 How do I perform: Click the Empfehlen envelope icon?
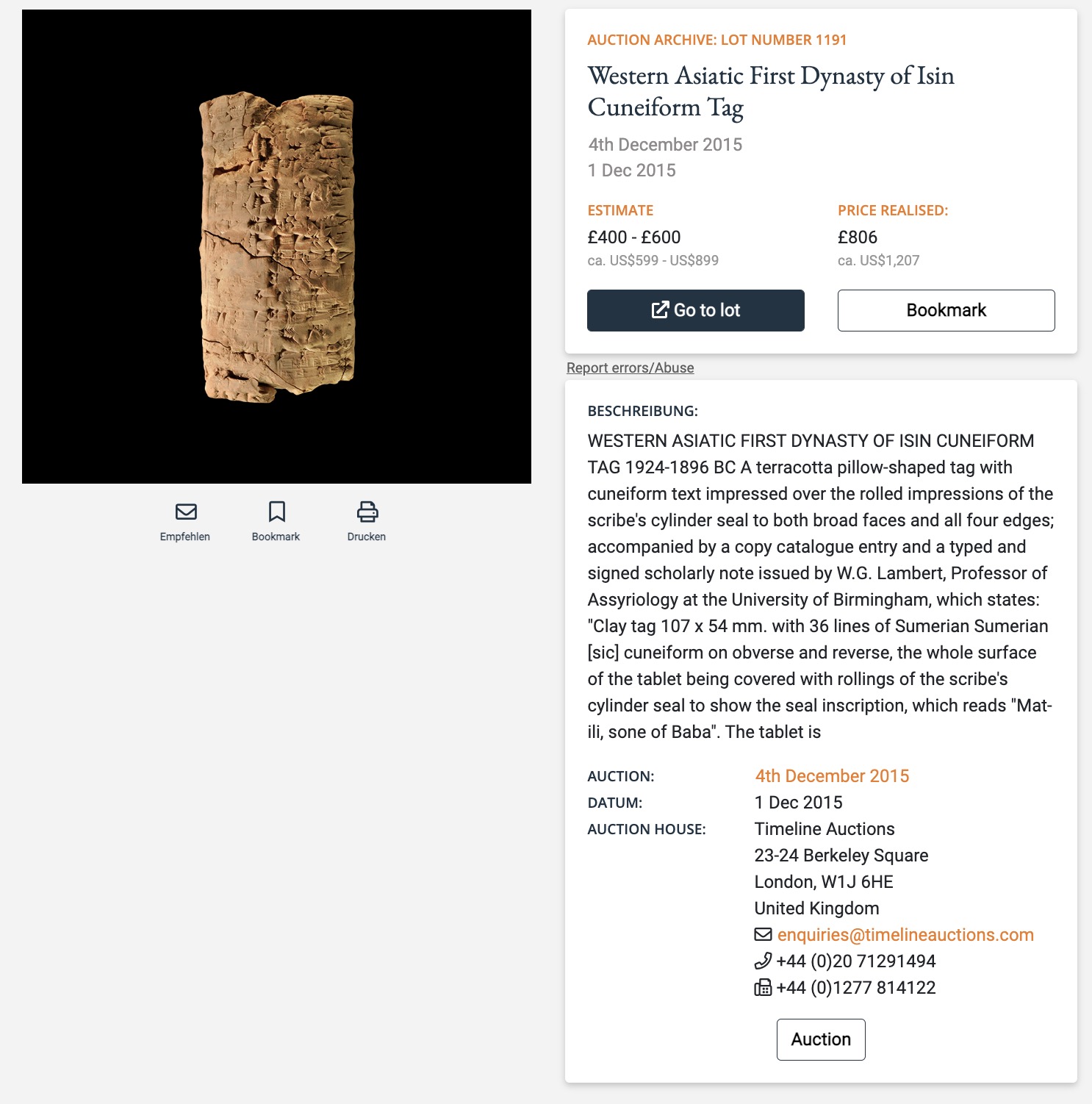click(x=186, y=512)
